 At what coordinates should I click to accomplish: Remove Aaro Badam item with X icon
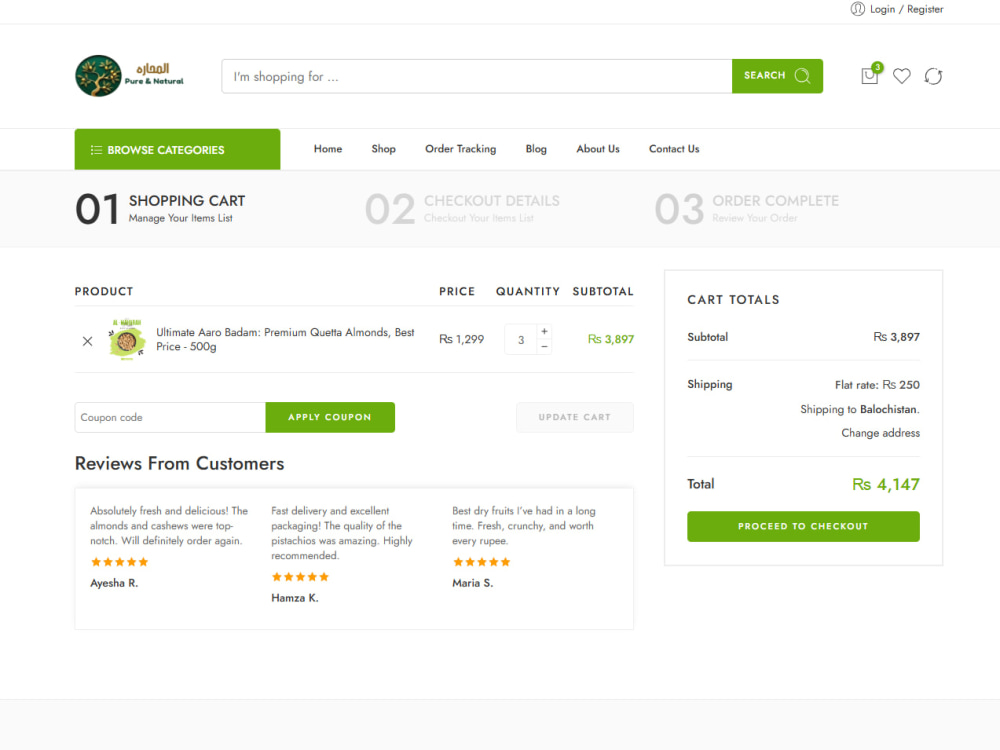(x=87, y=341)
